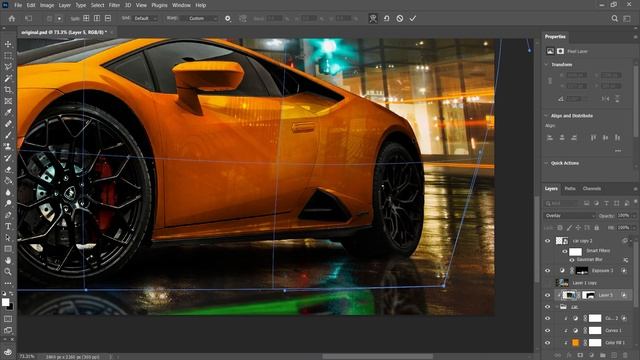Screen dimensions: 640x360
Task: Toggle Smart Filters visibility
Action: [565, 251]
